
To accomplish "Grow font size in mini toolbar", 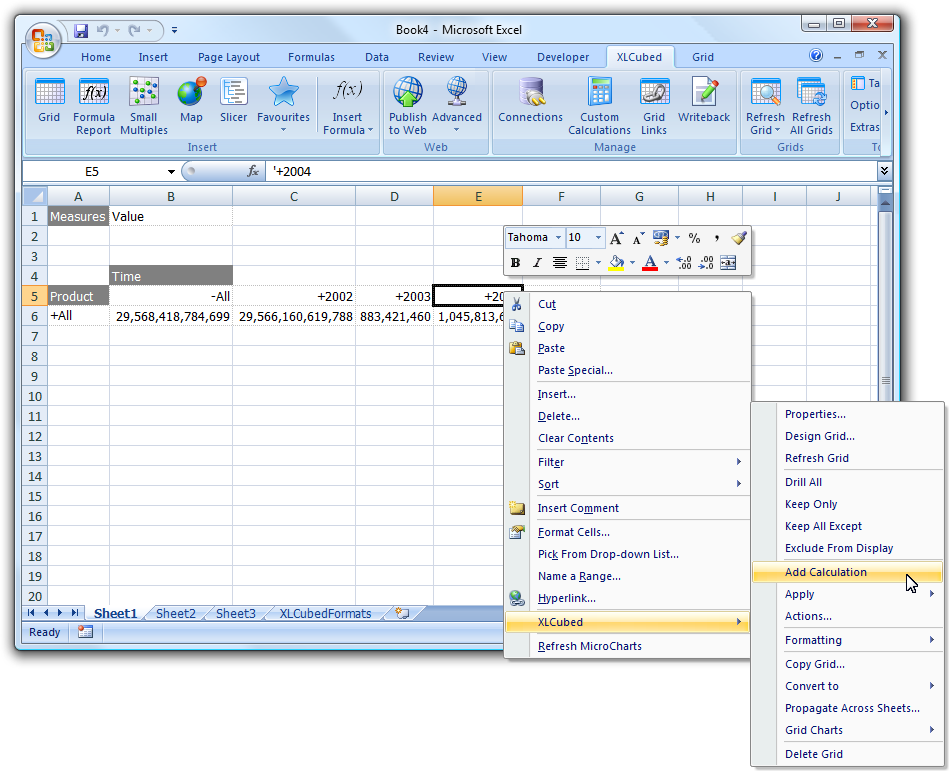I will (616, 238).
